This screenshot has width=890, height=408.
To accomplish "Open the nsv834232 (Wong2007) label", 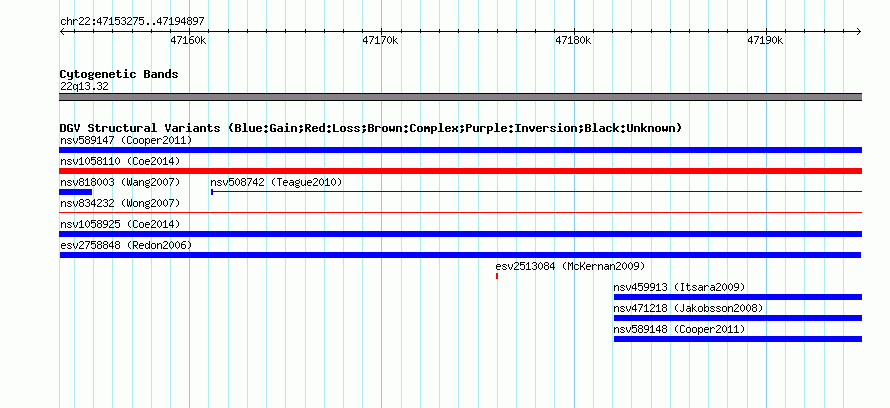I will pos(120,203).
